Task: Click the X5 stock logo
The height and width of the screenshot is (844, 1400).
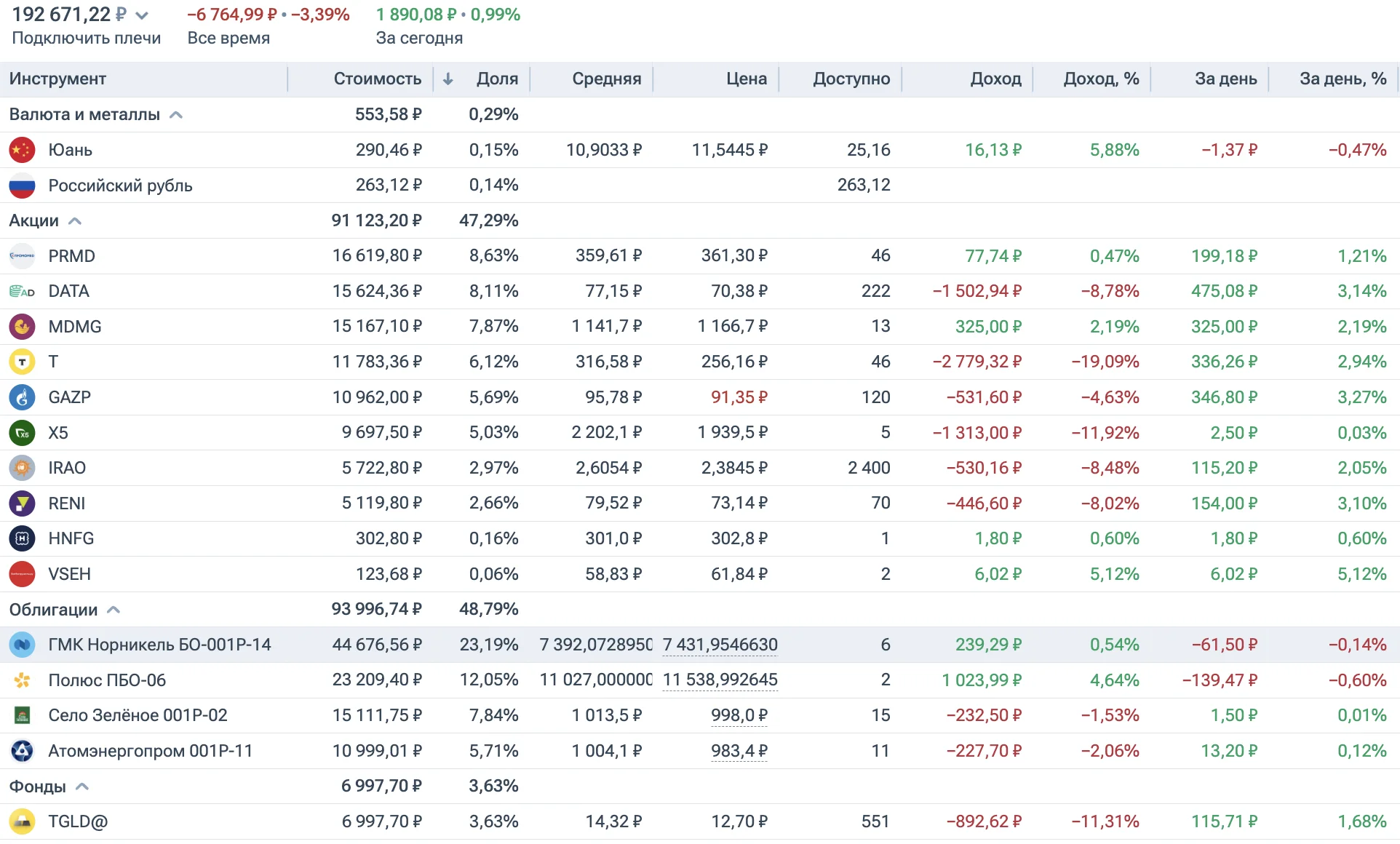Action: click(22, 433)
